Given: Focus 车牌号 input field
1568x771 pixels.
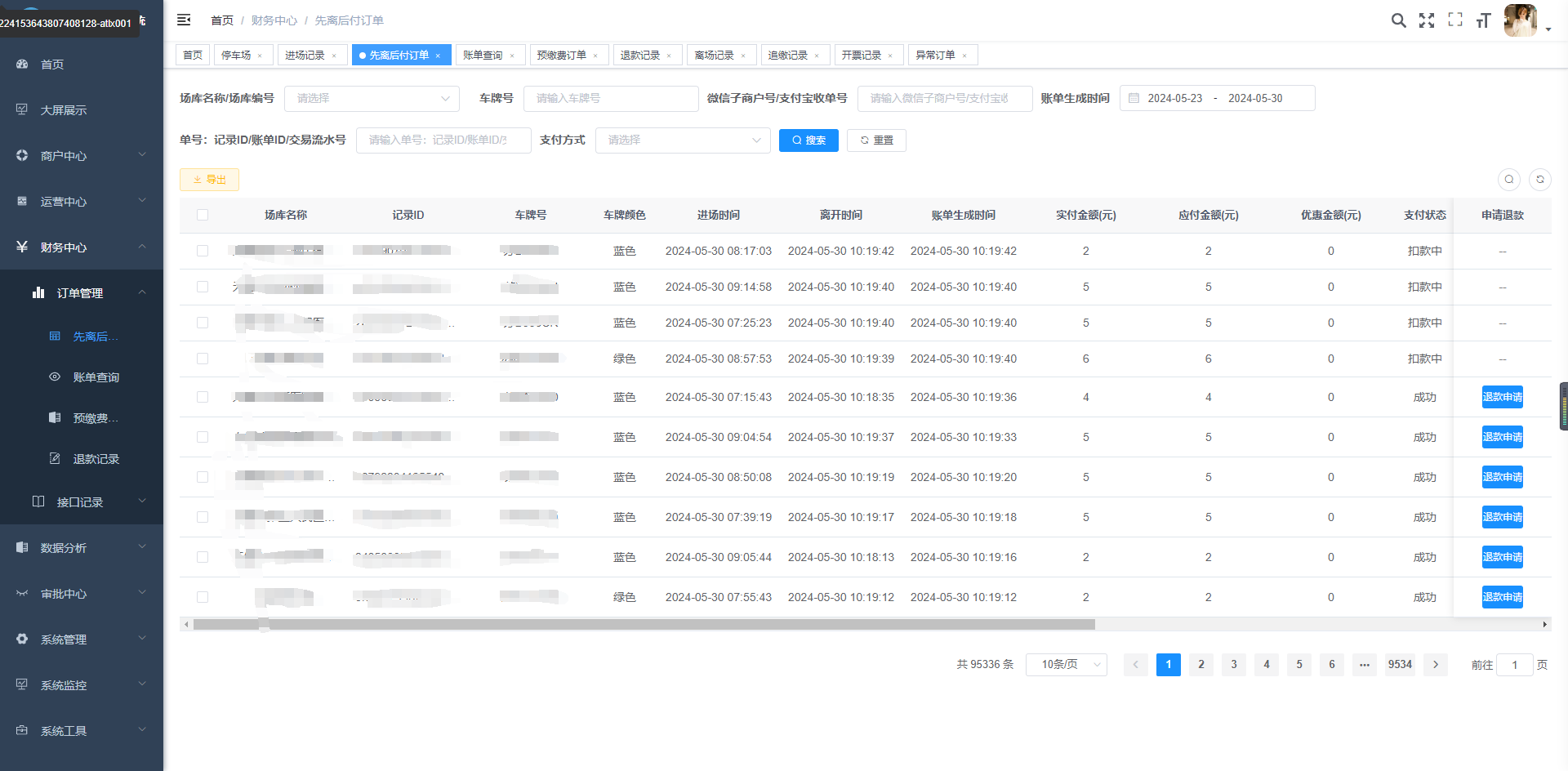Looking at the screenshot, I should [611, 98].
